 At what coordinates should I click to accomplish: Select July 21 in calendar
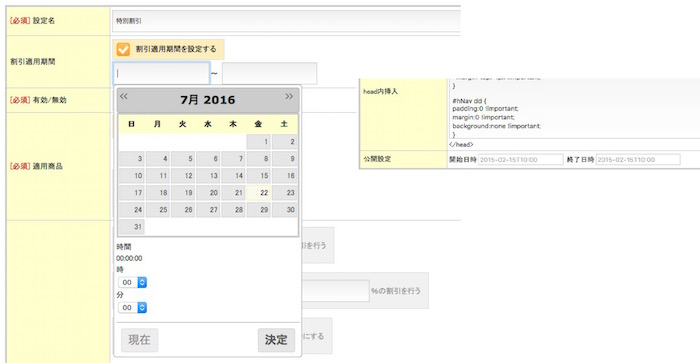[x=234, y=193]
